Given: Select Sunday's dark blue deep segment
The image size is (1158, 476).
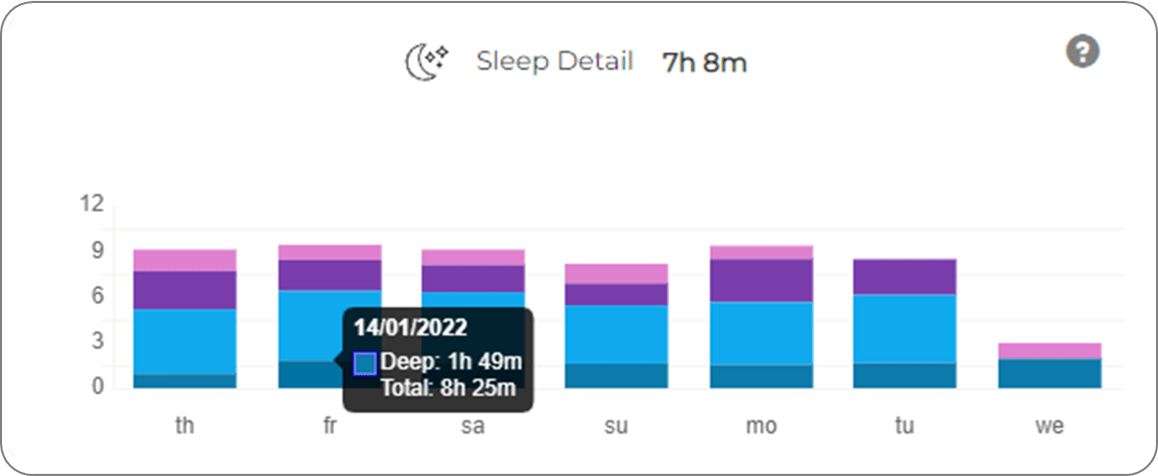Looking at the screenshot, I should (x=617, y=376).
